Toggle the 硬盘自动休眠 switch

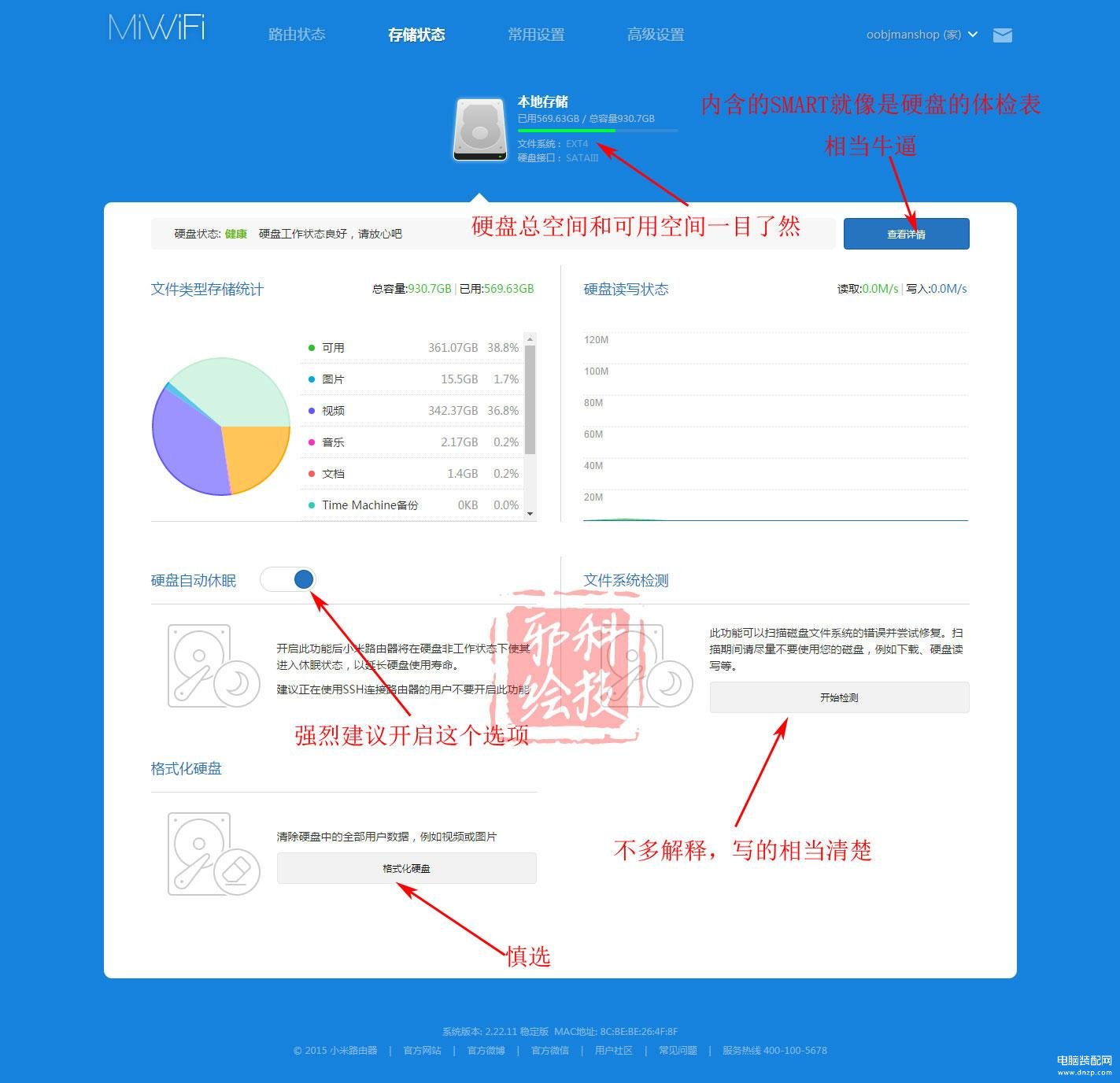(x=287, y=579)
